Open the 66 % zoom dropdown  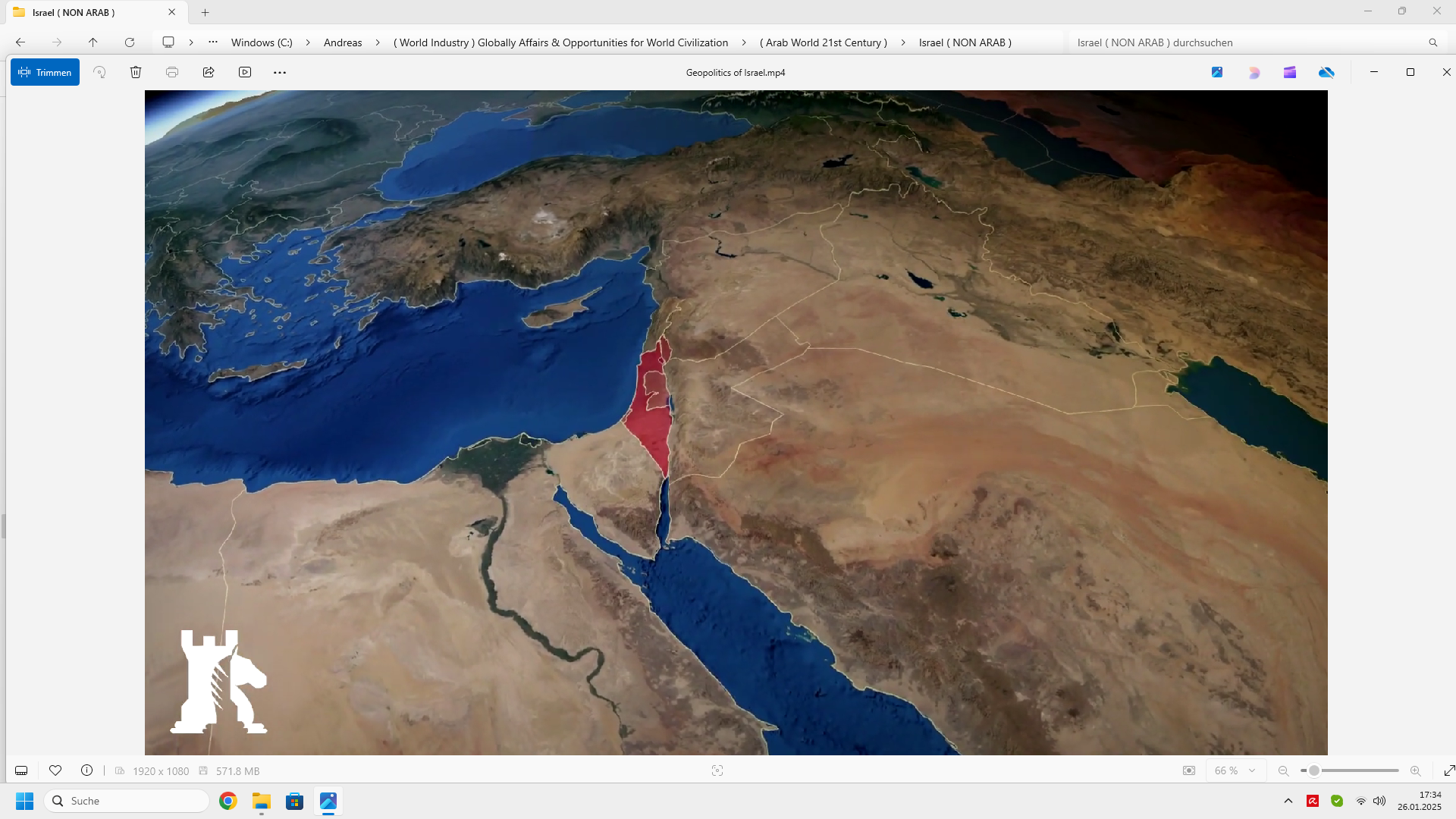click(1235, 770)
